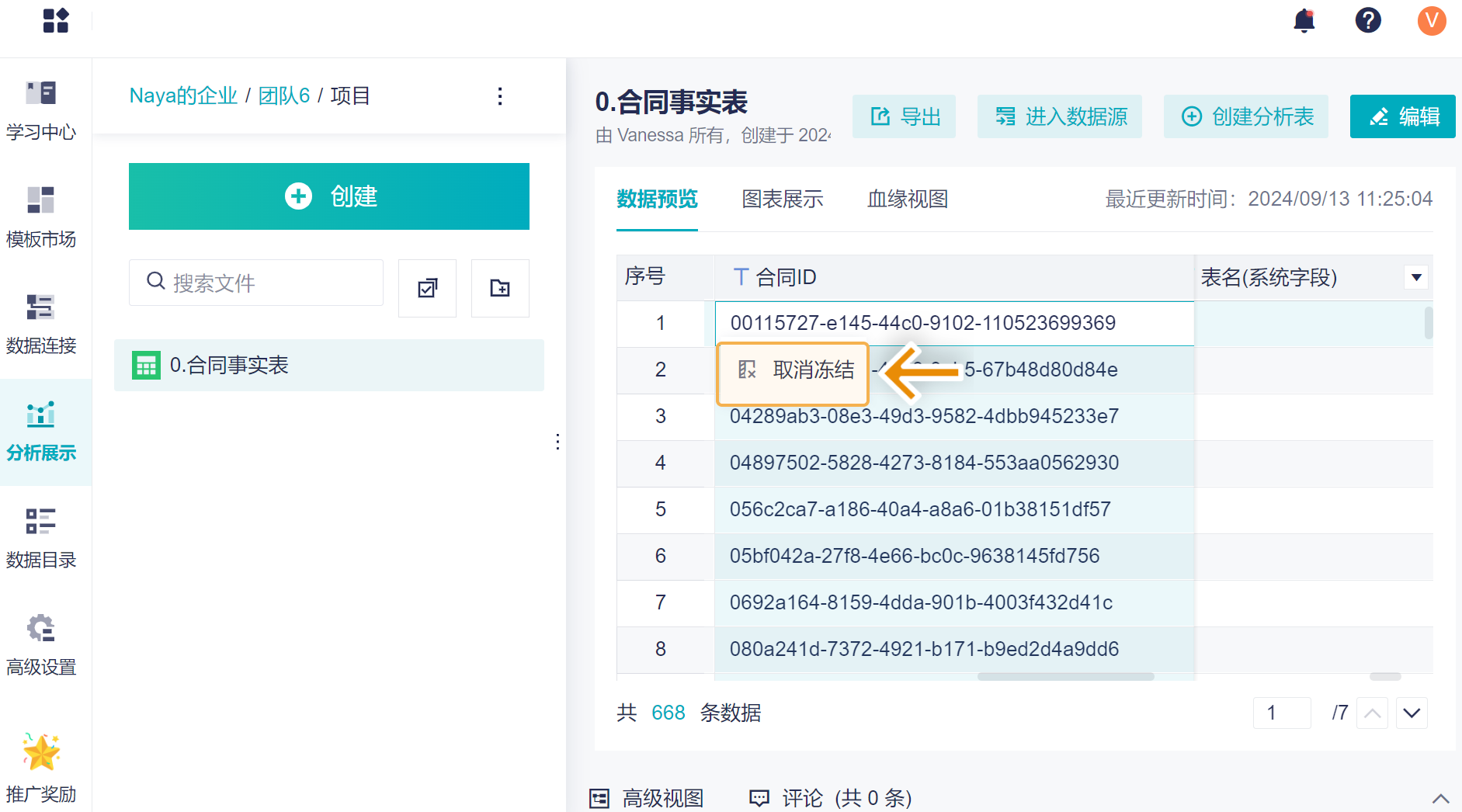Click the 序号 column header
Image resolution: width=1462 pixels, height=812 pixels.
coord(665,277)
